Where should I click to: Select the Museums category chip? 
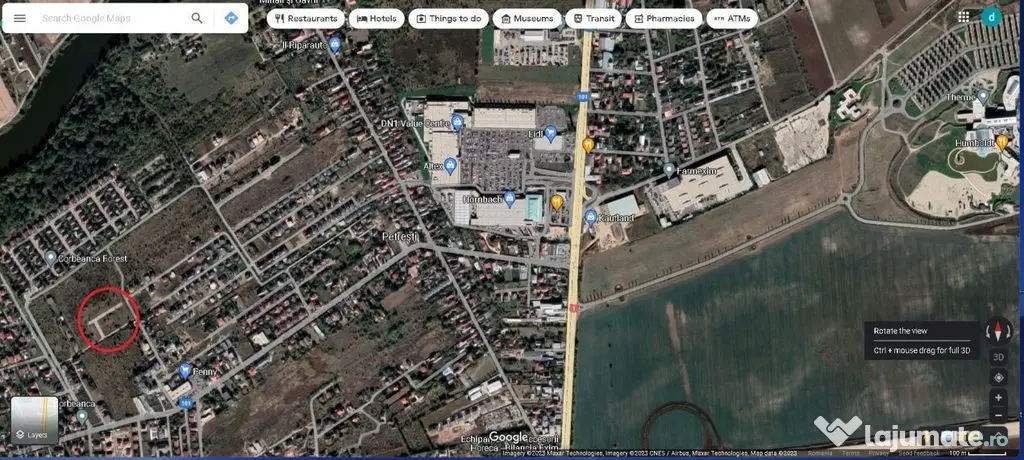[x=527, y=18]
